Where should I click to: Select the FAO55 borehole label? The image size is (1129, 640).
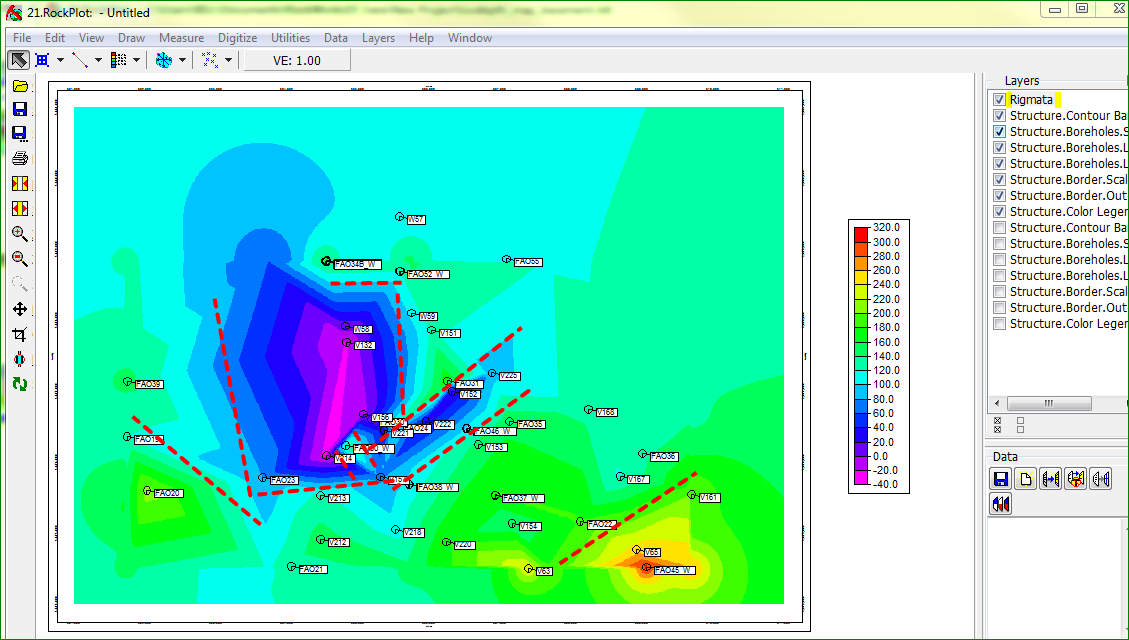528,262
